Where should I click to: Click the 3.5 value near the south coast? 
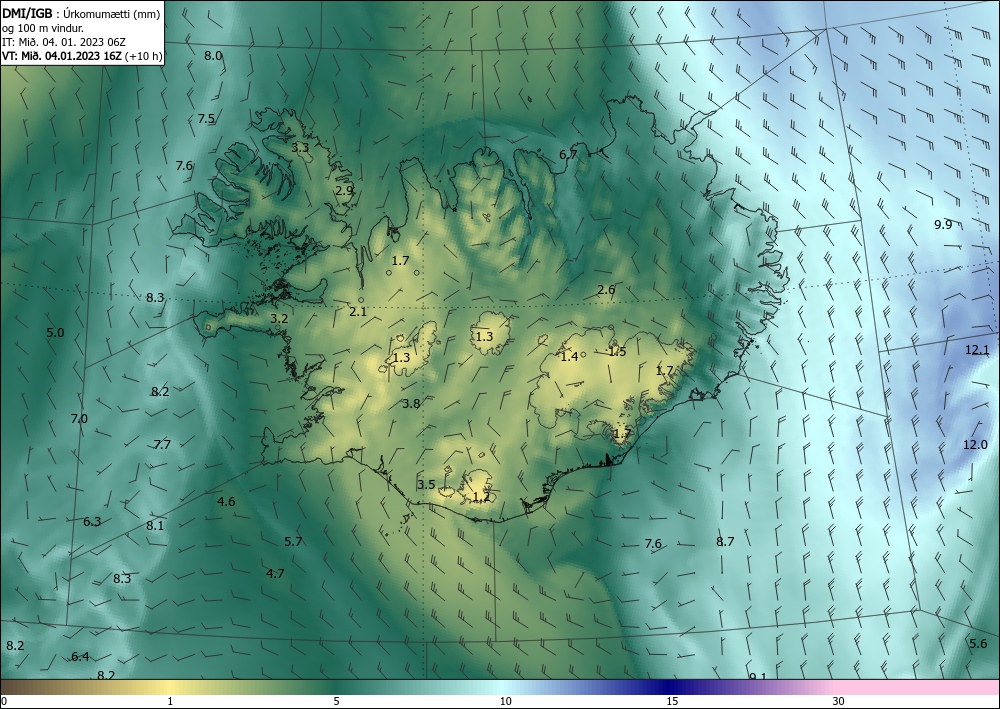[426, 484]
